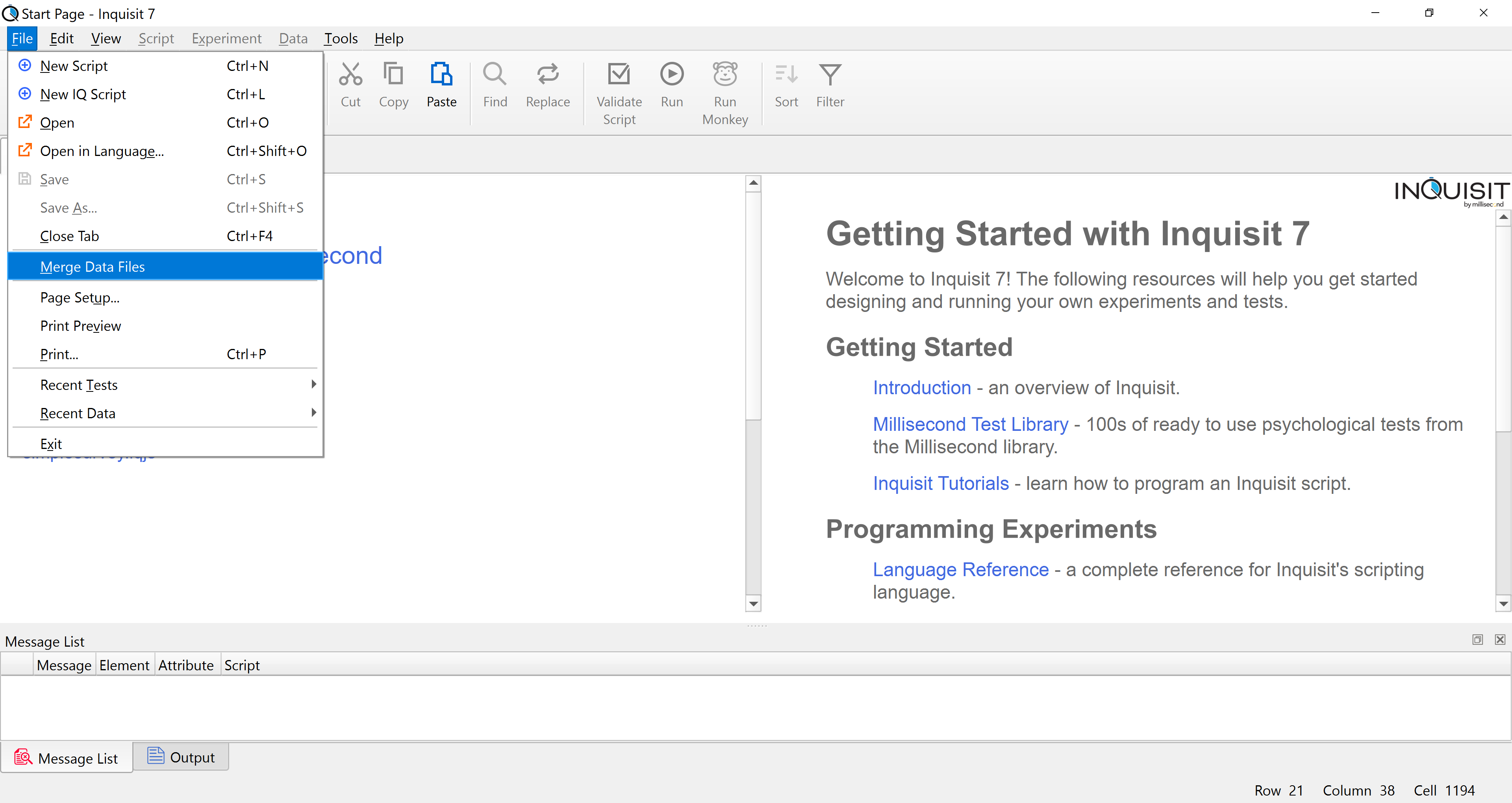Switch to the Output tab

click(181, 757)
